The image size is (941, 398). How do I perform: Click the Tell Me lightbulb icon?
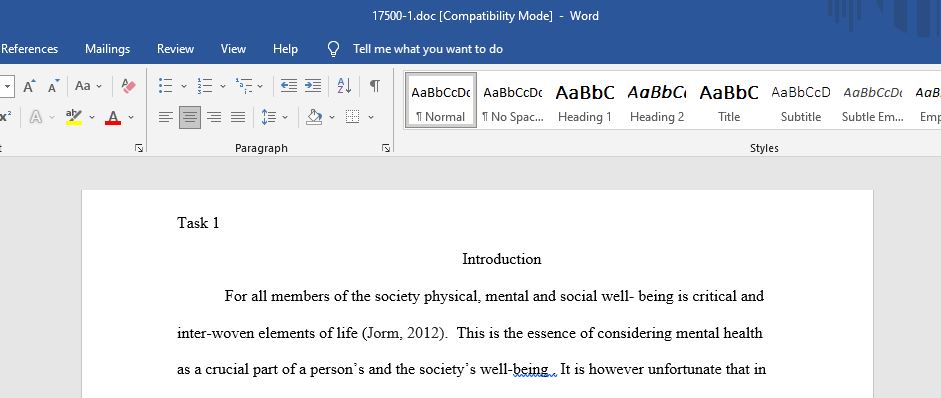(334, 49)
